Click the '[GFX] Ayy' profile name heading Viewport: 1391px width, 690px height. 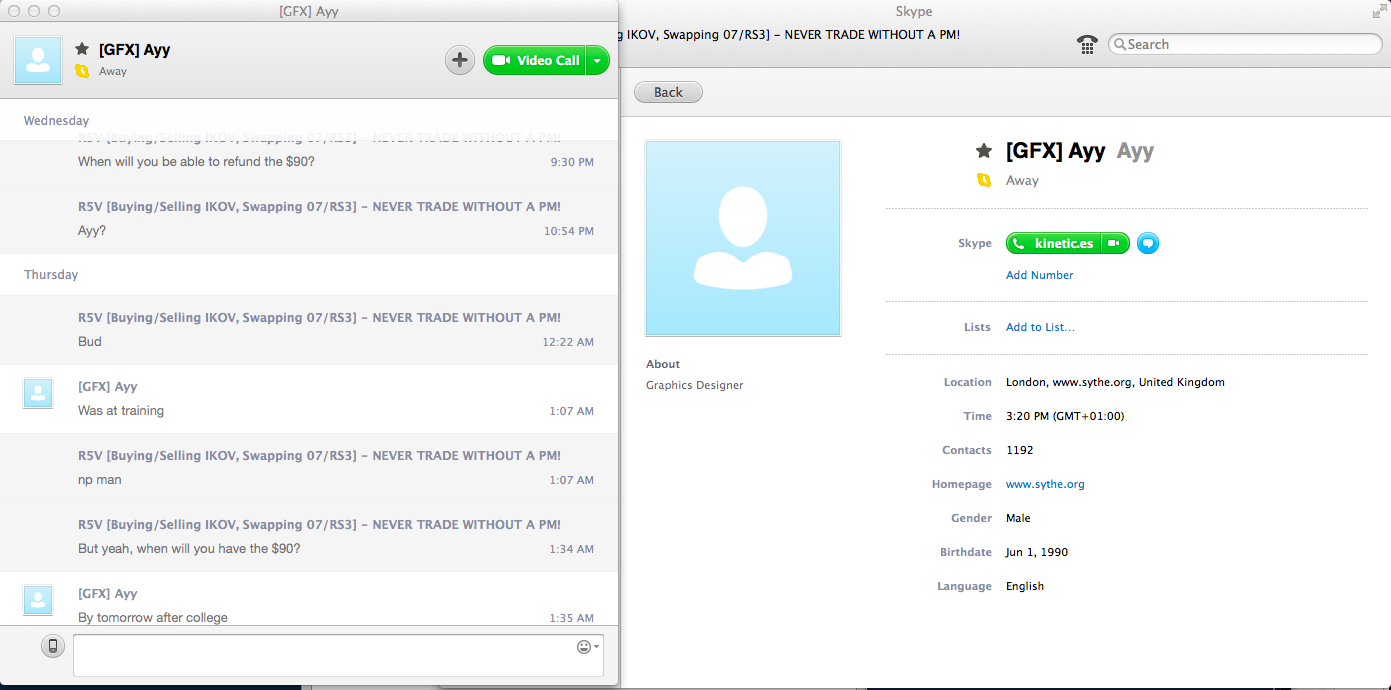click(1055, 151)
